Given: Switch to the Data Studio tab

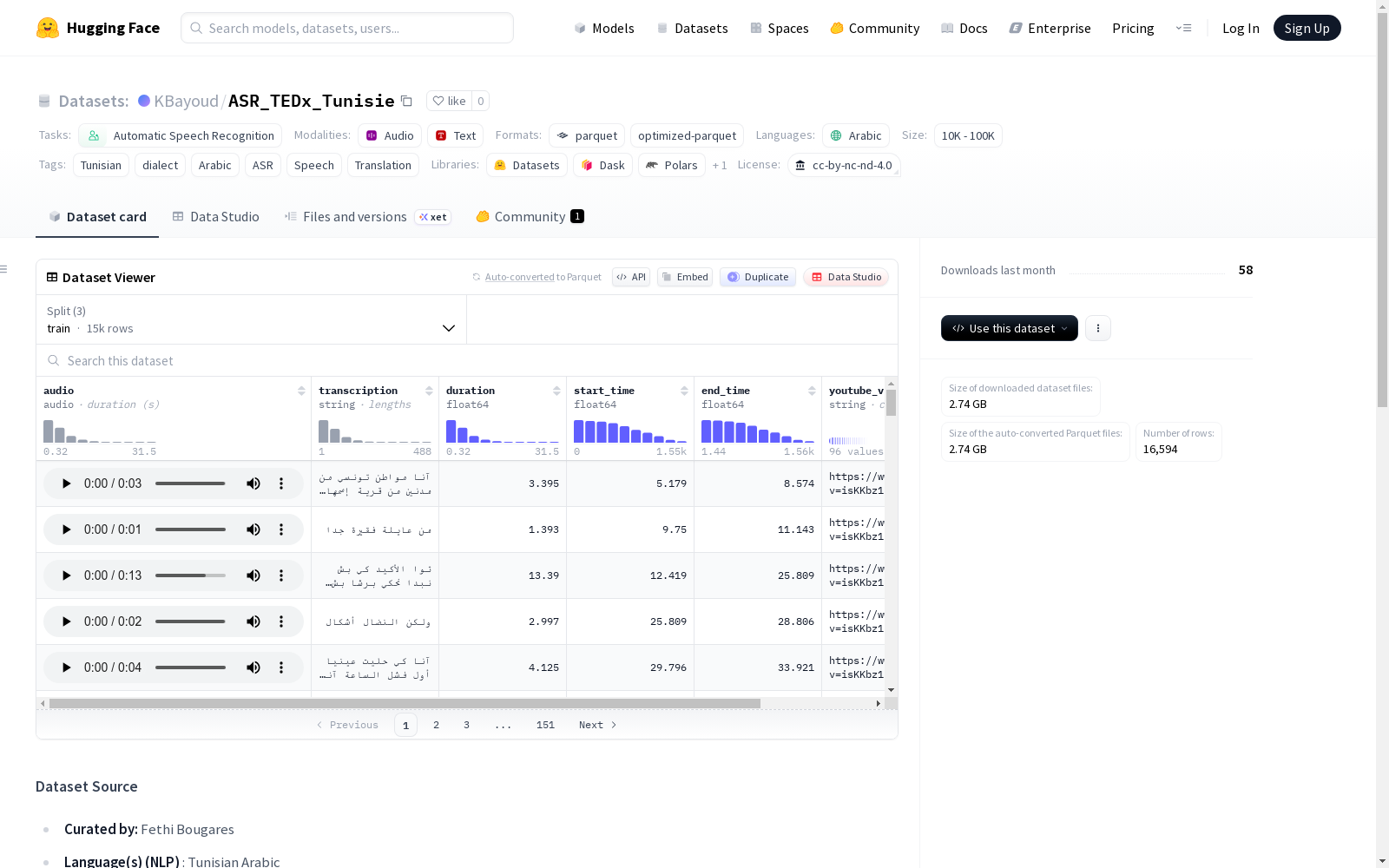Looking at the screenshot, I should coord(215,217).
